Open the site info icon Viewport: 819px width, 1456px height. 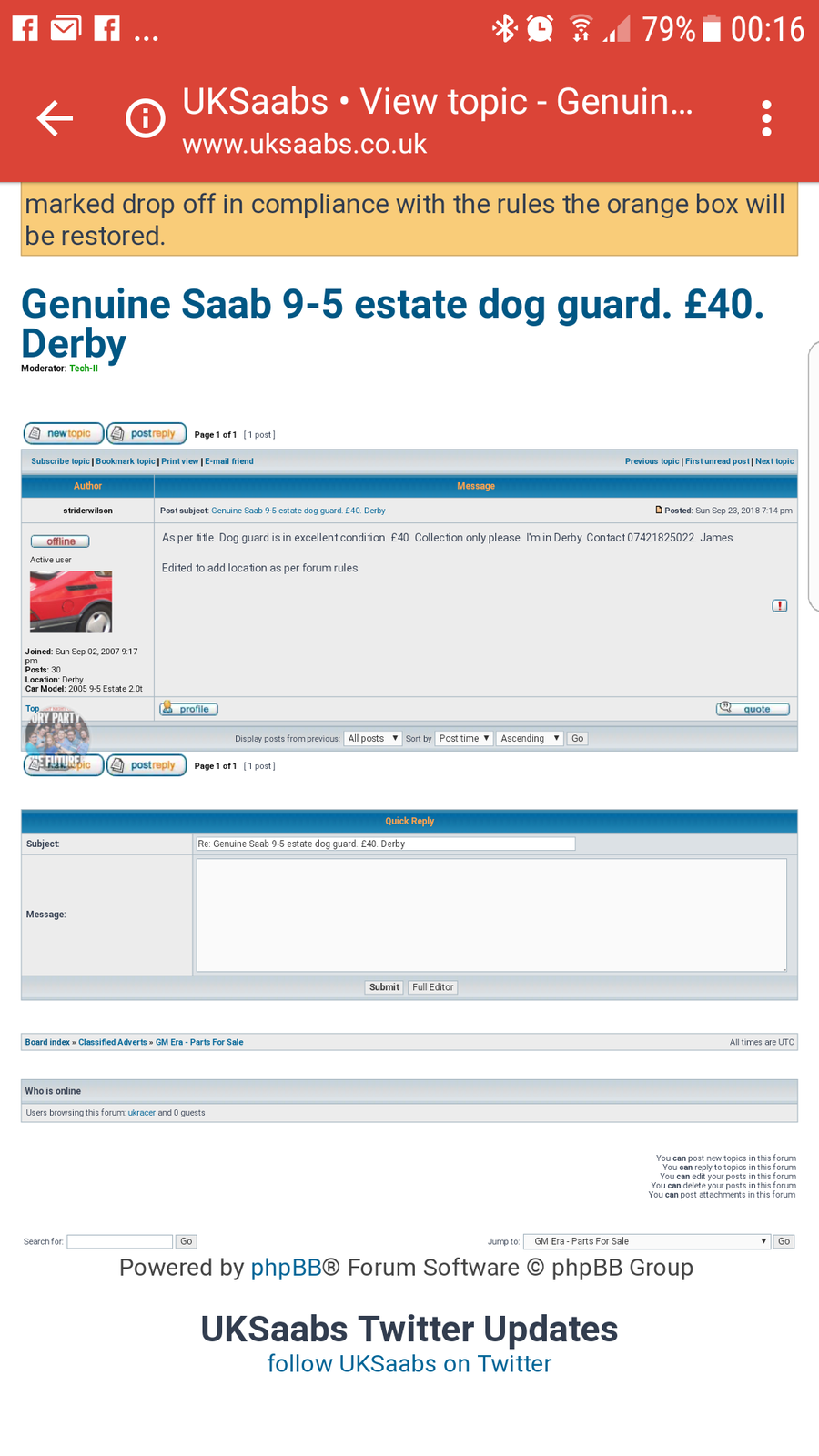tap(146, 118)
